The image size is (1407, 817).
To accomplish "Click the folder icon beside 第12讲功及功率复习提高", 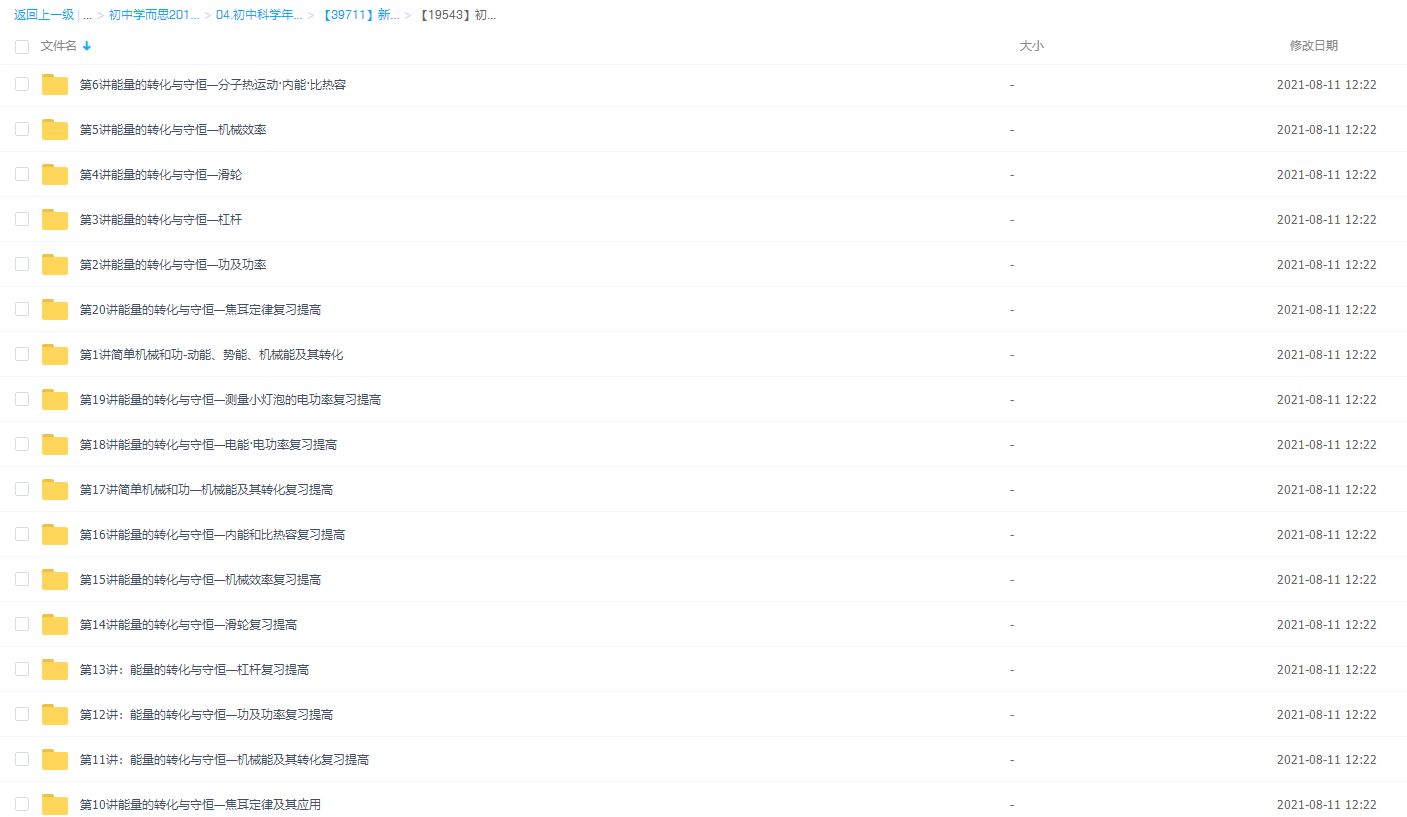I will pyautogui.click(x=54, y=714).
